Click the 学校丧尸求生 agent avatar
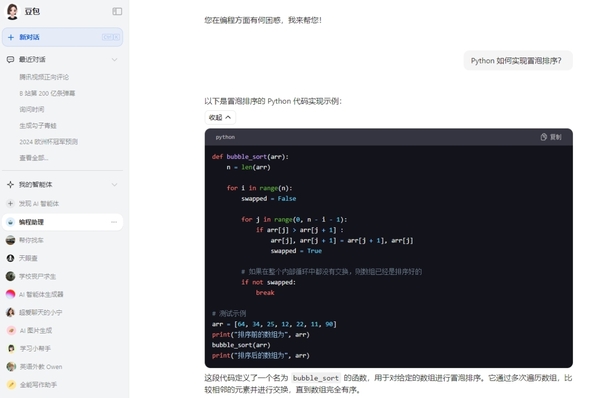 [x=10, y=276]
